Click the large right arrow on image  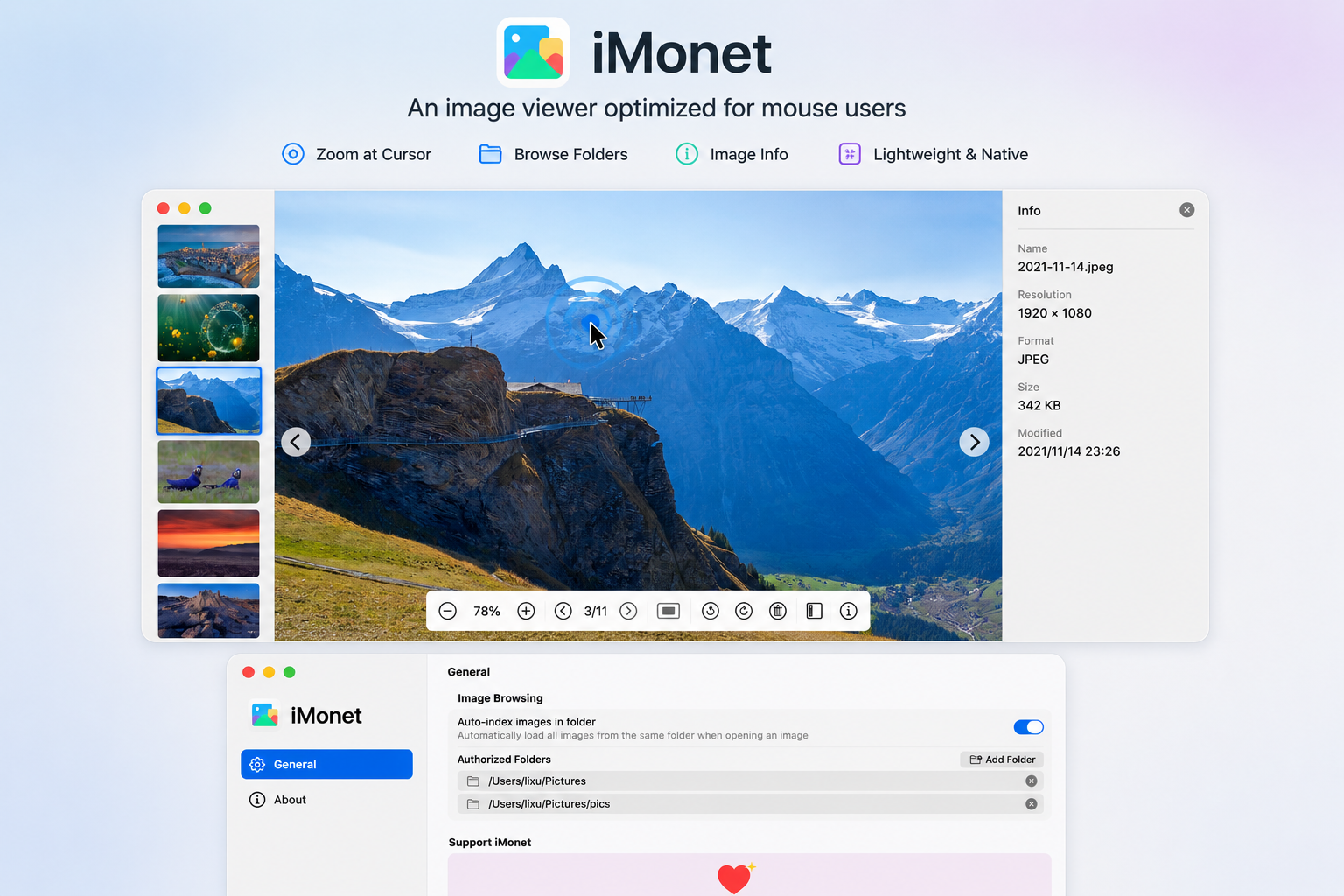(974, 442)
